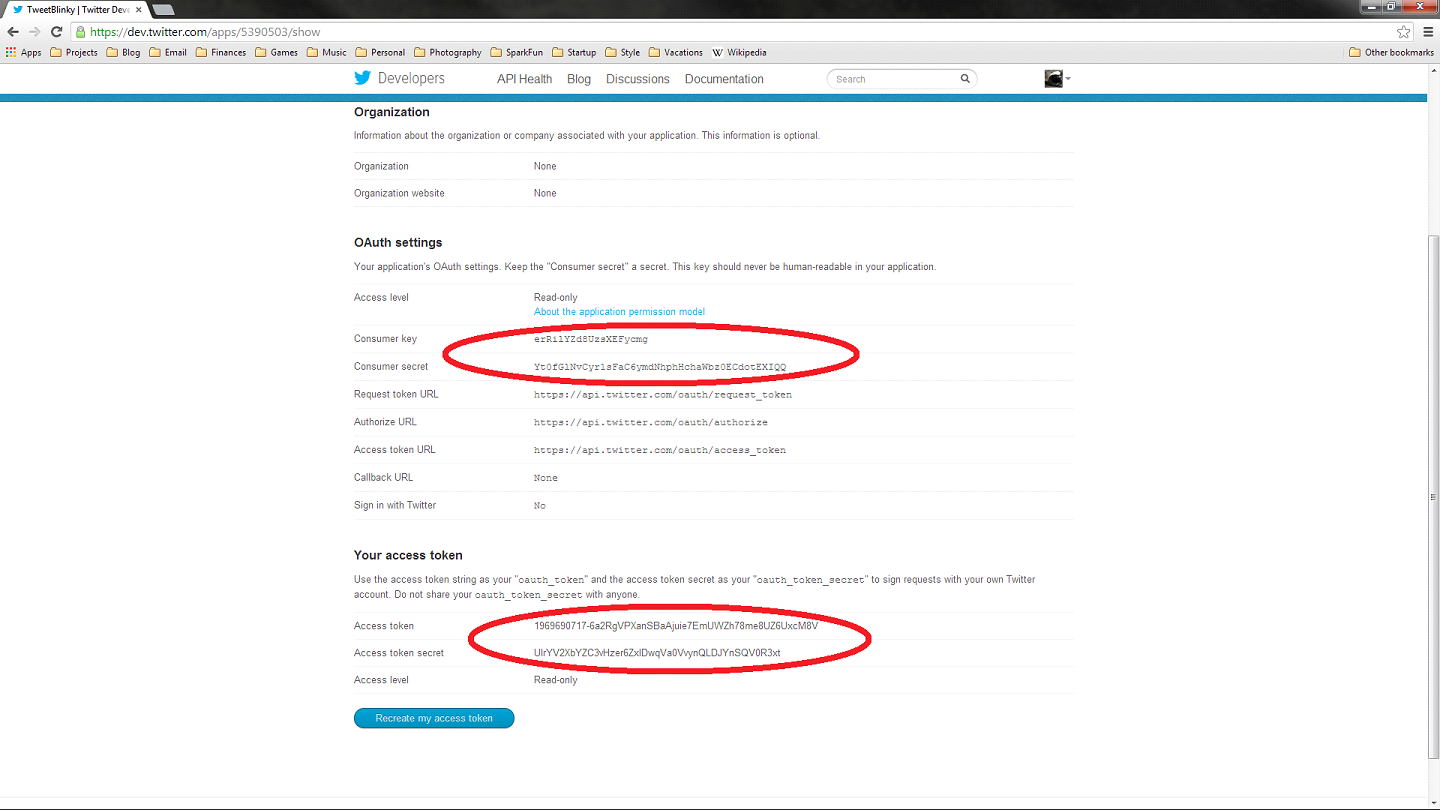The width and height of the screenshot is (1440, 810).
Task: Click the Consumer secret value text
Action: tap(660, 367)
